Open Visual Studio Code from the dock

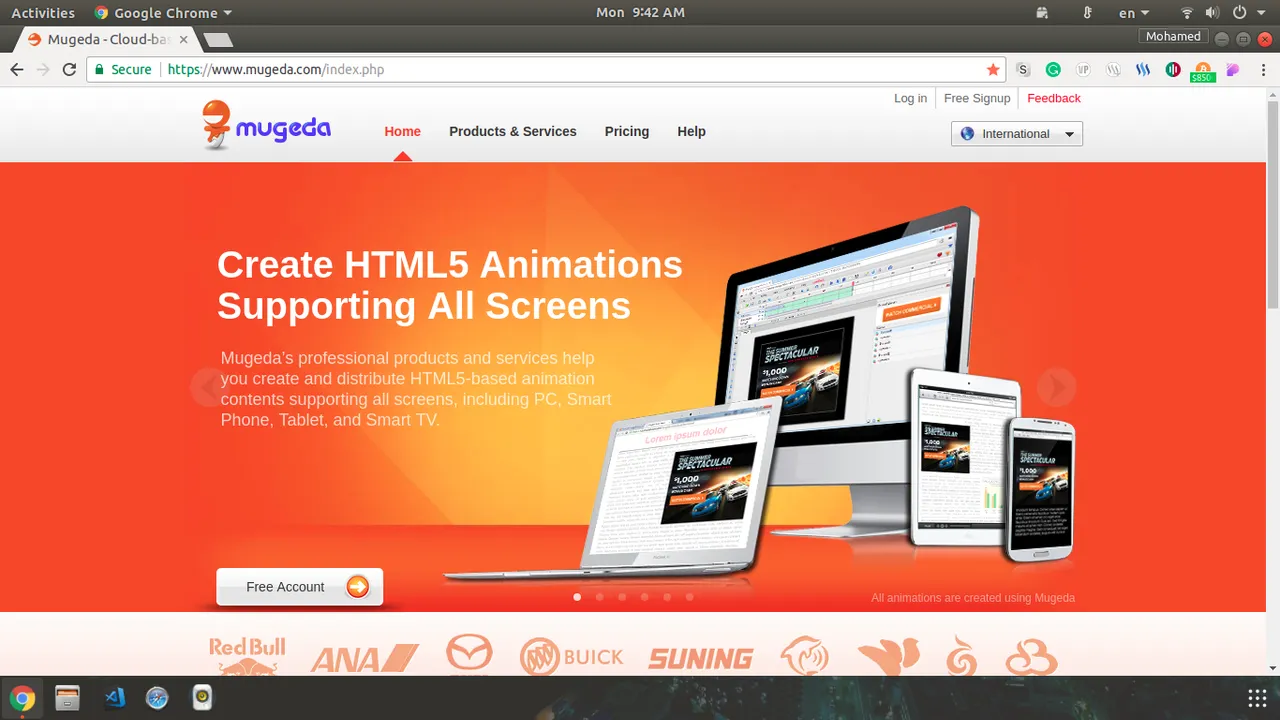[x=113, y=698]
